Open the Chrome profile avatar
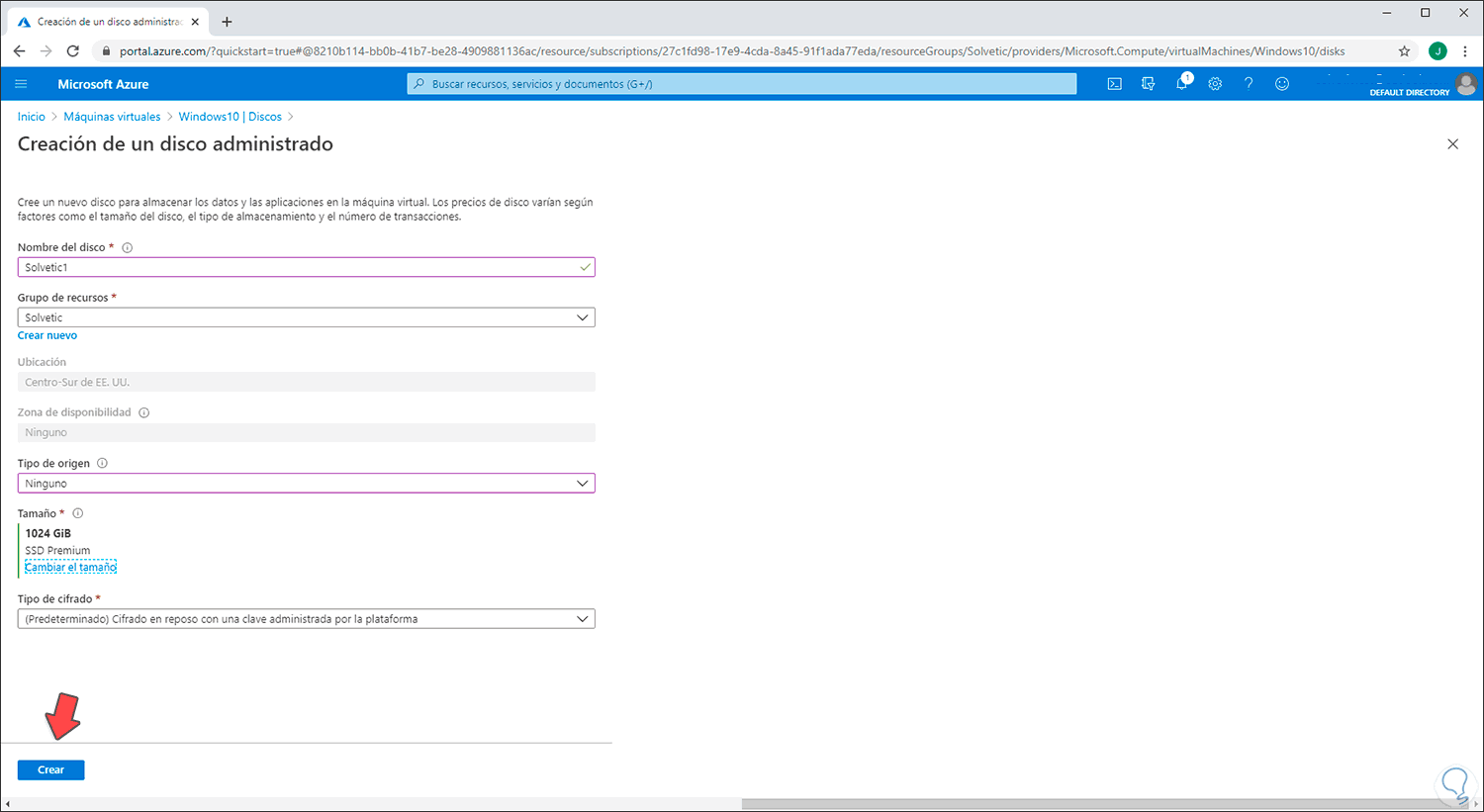Image resolution: width=1484 pixels, height=812 pixels. point(1438,51)
